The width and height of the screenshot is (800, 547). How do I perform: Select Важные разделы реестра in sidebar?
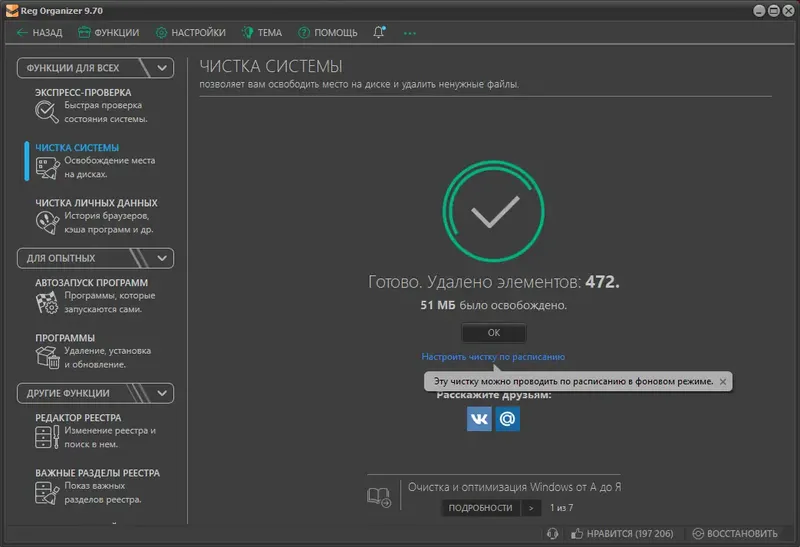[x=97, y=473]
